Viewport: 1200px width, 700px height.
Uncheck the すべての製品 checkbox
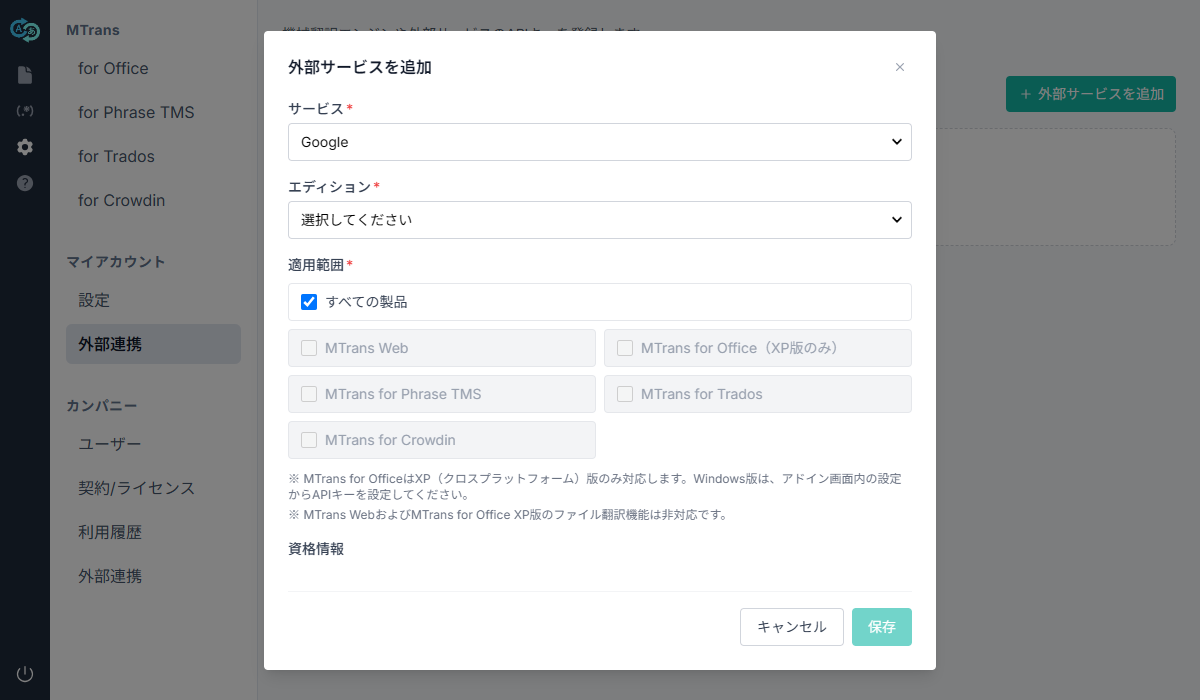click(x=309, y=302)
